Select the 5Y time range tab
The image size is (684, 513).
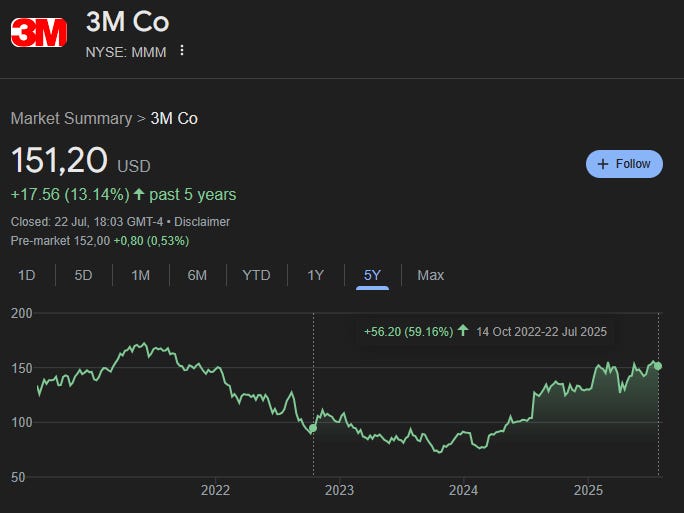click(x=372, y=275)
